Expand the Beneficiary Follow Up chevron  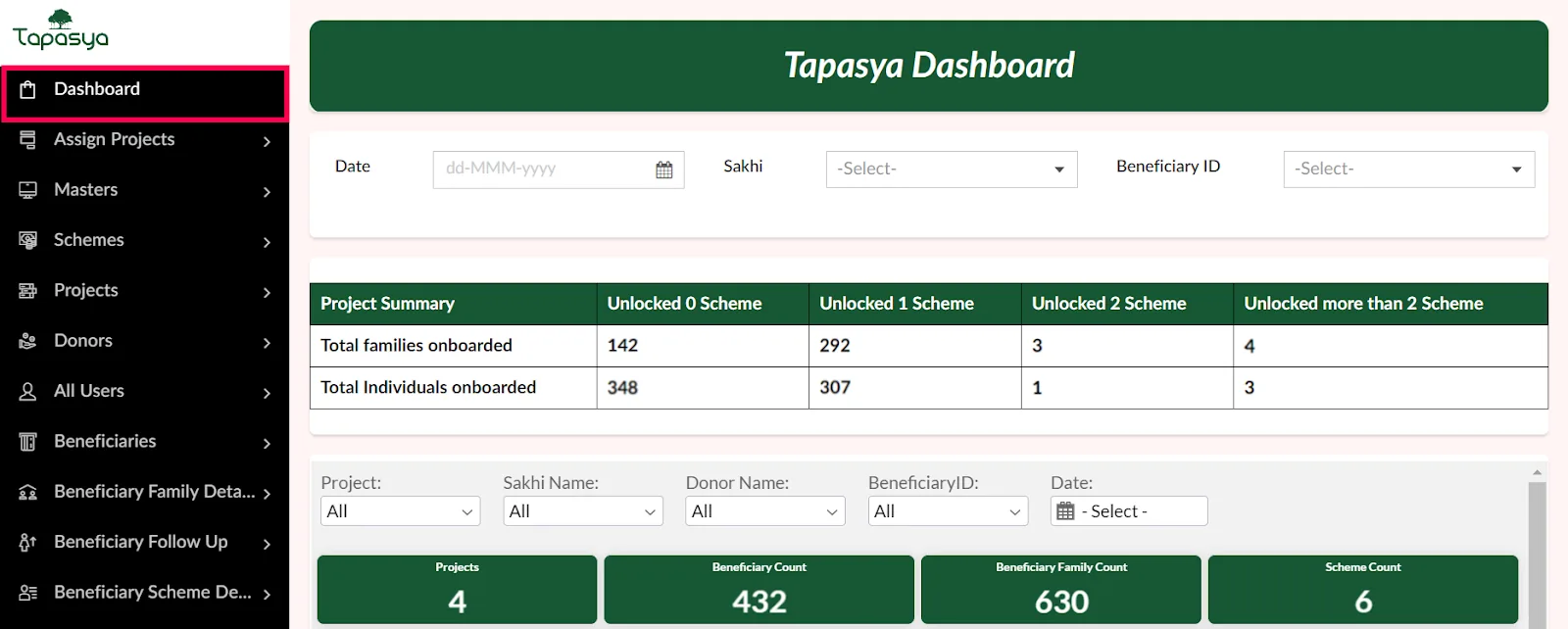[x=267, y=545]
